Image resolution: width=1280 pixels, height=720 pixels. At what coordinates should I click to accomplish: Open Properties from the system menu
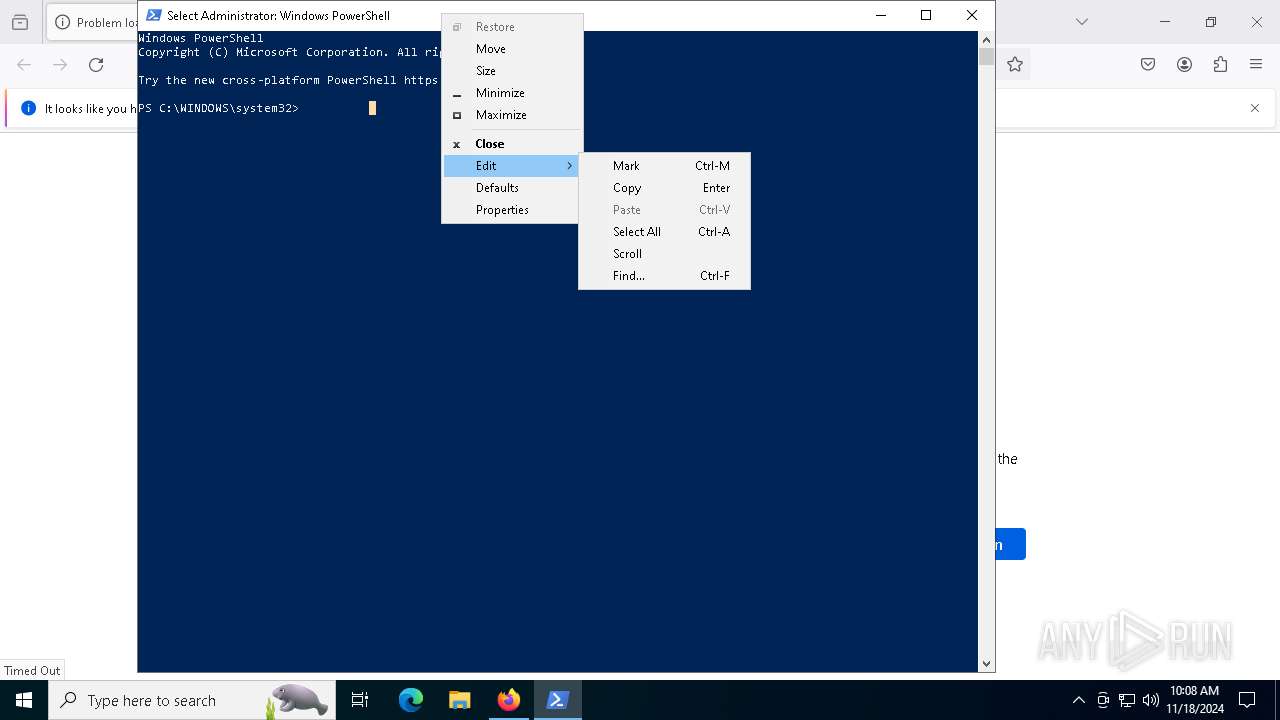[x=512, y=210]
